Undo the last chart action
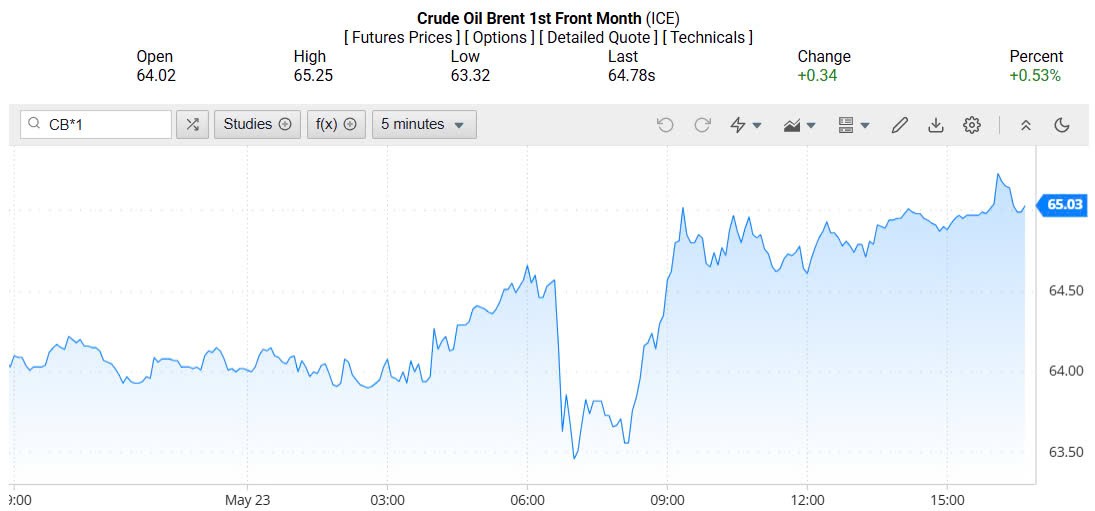Image resolution: width=1095 pixels, height=511 pixels. (x=665, y=125)
